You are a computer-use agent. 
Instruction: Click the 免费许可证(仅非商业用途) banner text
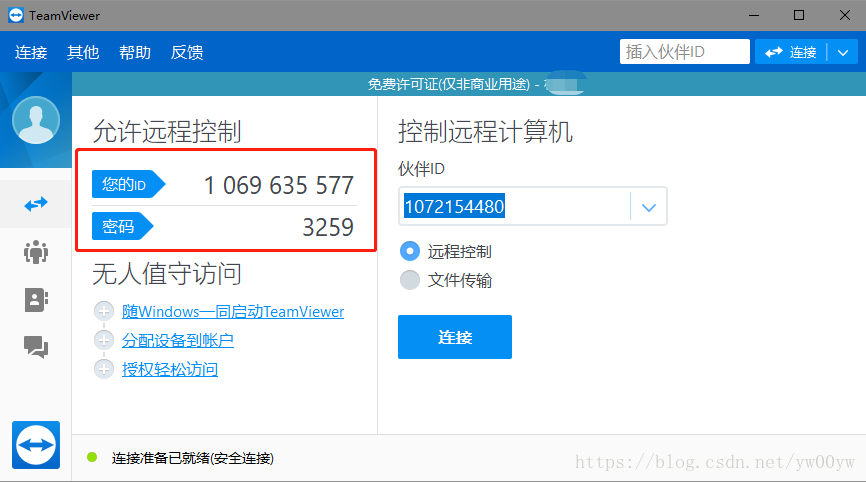[x=448, y=84]
